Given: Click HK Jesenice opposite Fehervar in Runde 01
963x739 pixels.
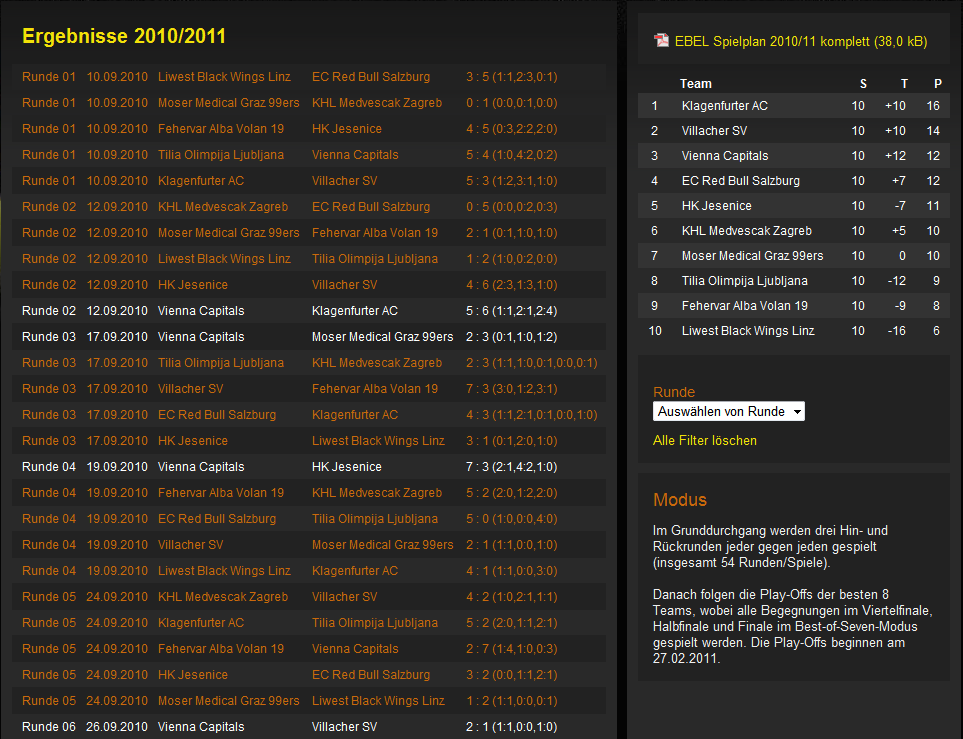Looking at the screenshot, I should 346,128.
